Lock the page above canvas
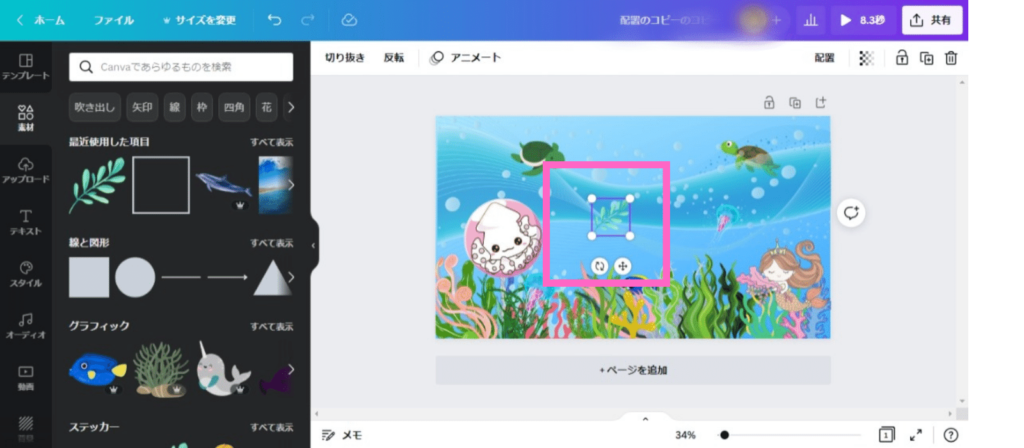1024x448 pixels. click(769, 102)
